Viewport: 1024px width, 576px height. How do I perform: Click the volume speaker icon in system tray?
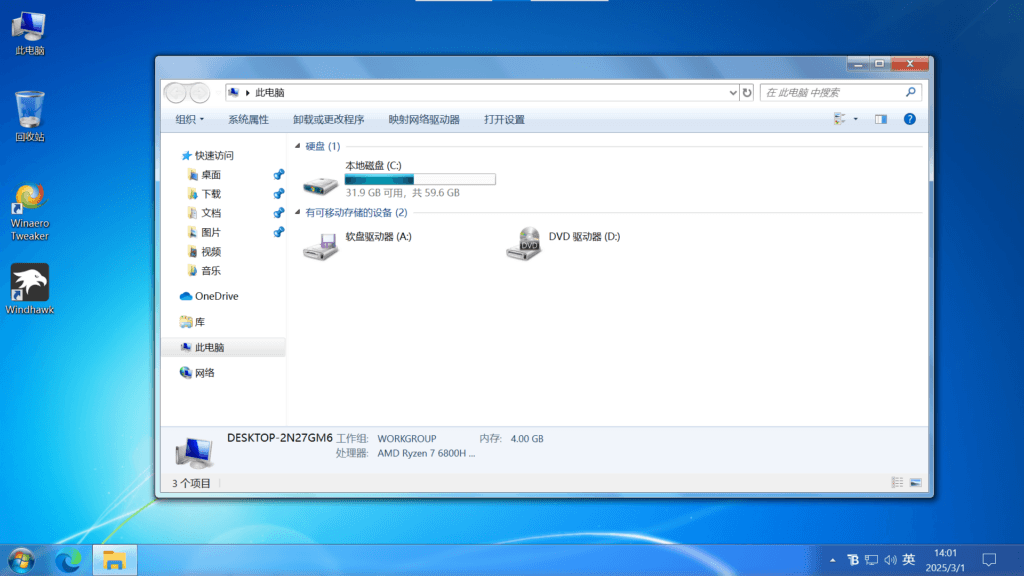(x=891, y=560)
